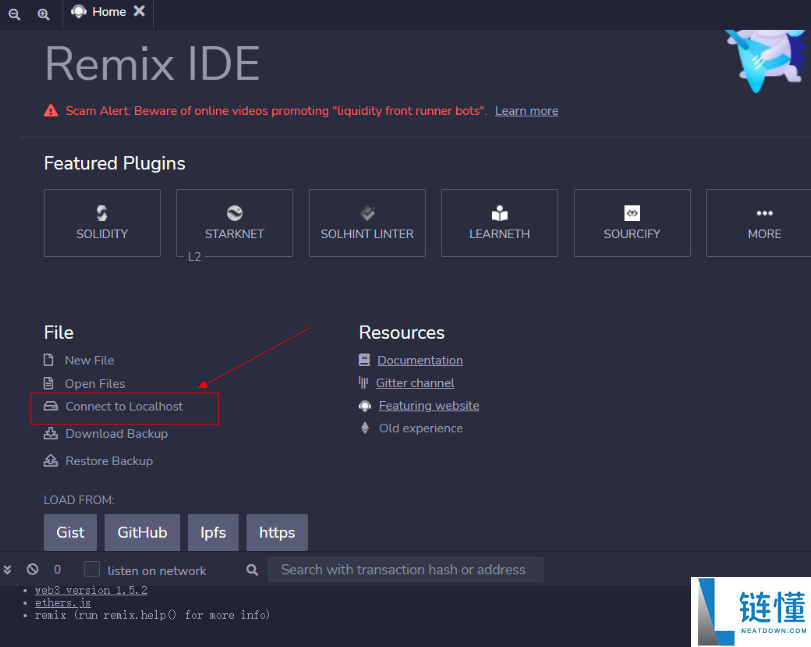Select Connect to Localhost
Image resolution: width=811 pixels, height=647 pixels.
pyautogui.click(x=124, y=407)
